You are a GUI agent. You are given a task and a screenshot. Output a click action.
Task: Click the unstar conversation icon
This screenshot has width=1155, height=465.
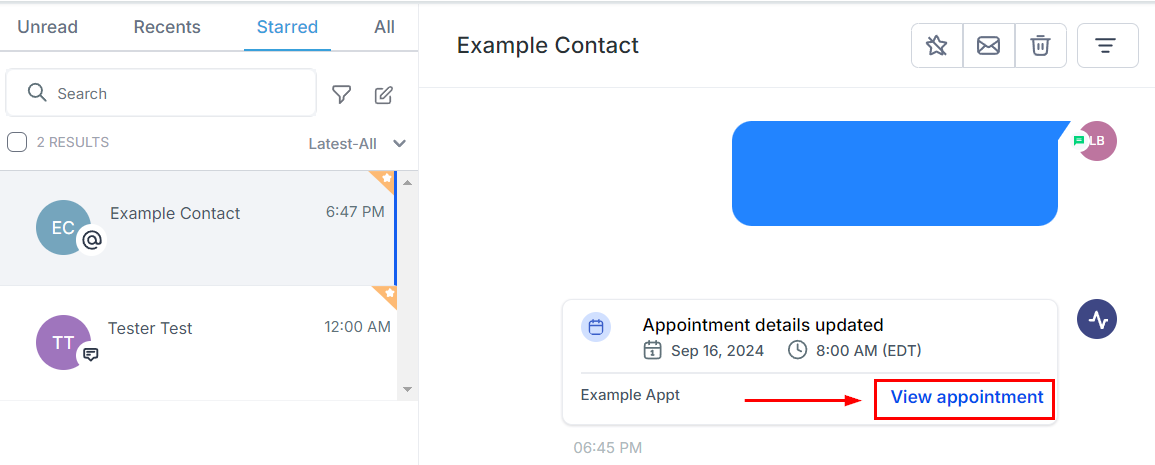(x=937, y=46)
